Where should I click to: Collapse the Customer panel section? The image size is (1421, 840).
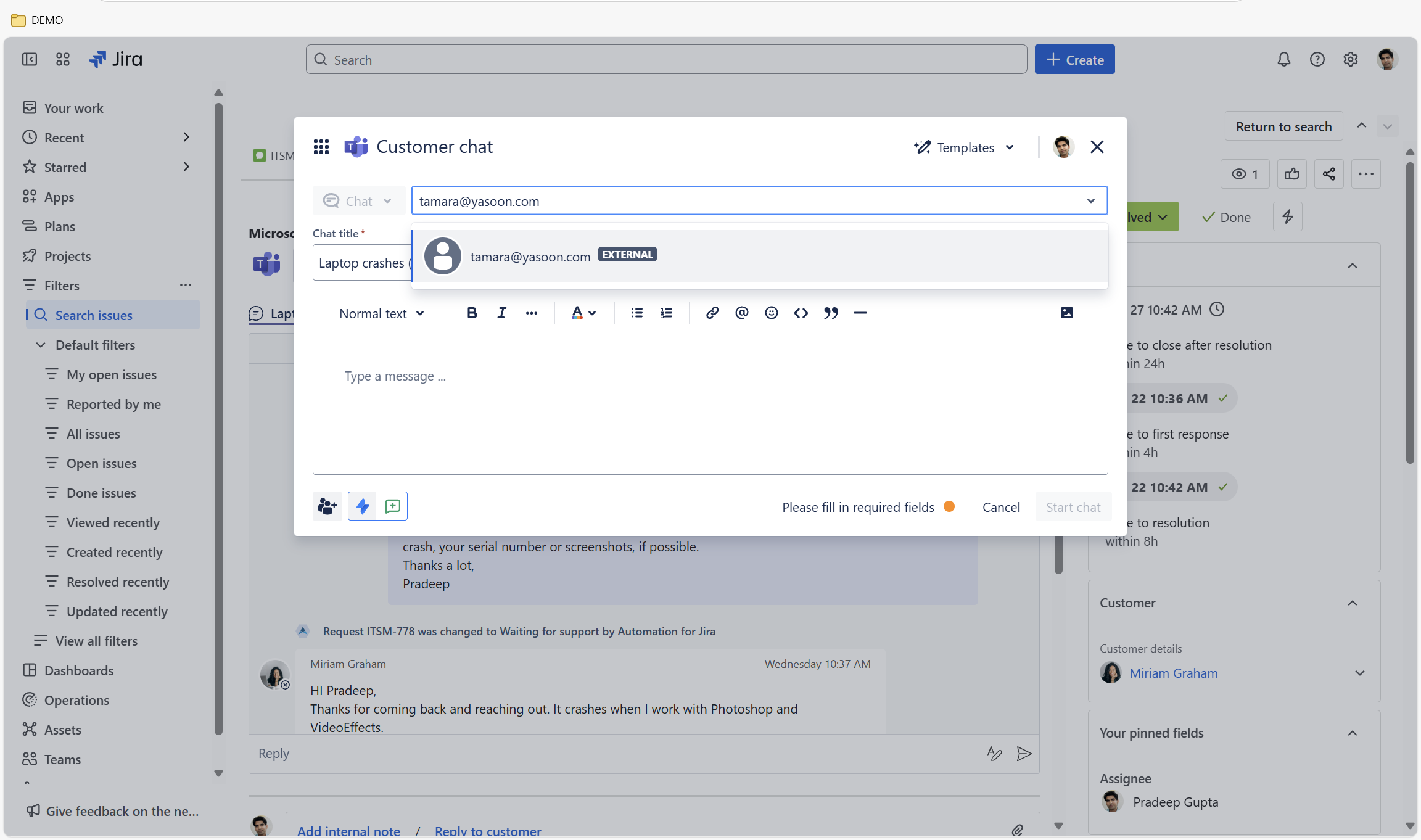1353,603
